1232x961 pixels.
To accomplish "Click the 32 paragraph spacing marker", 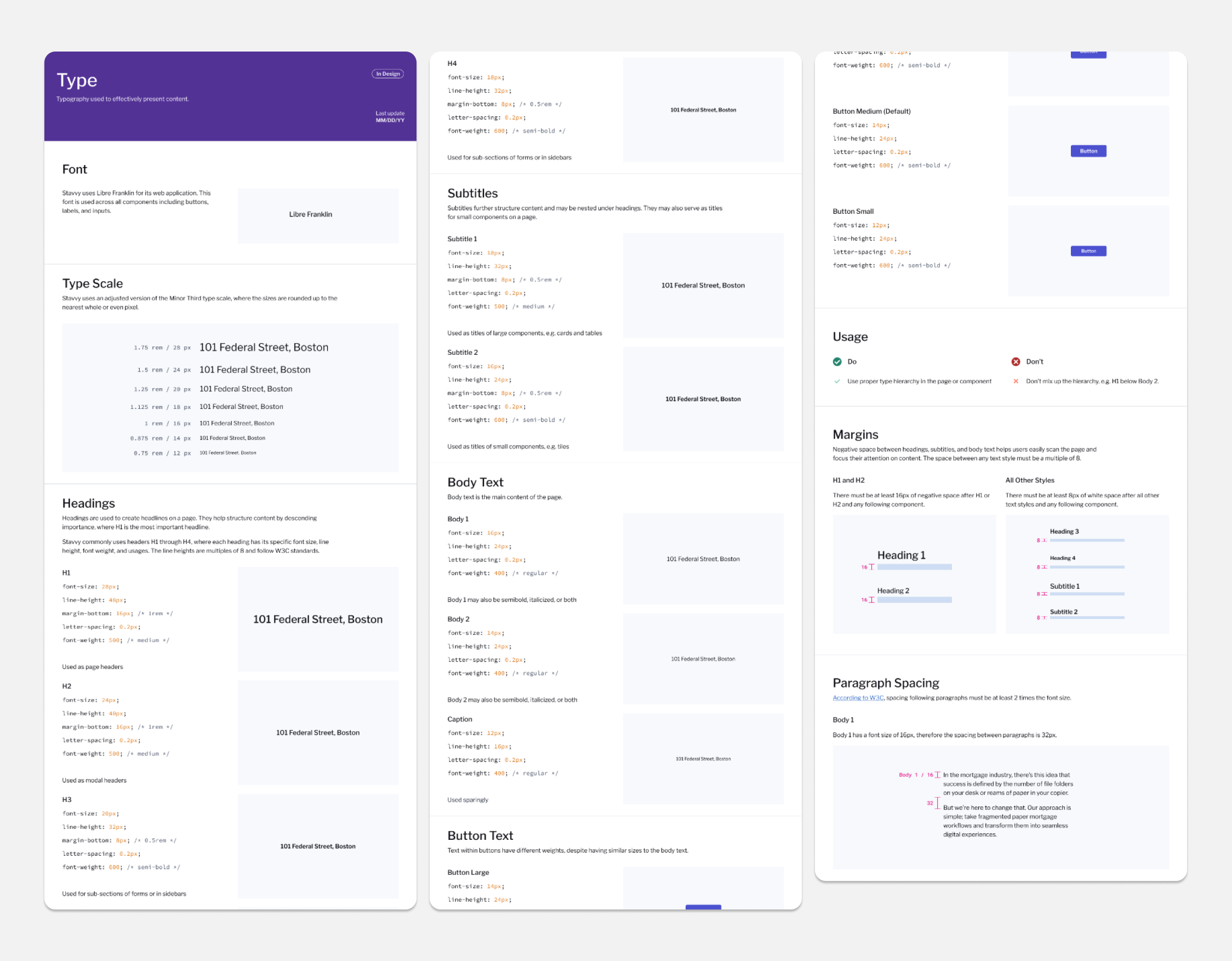I will coord(933,803).
